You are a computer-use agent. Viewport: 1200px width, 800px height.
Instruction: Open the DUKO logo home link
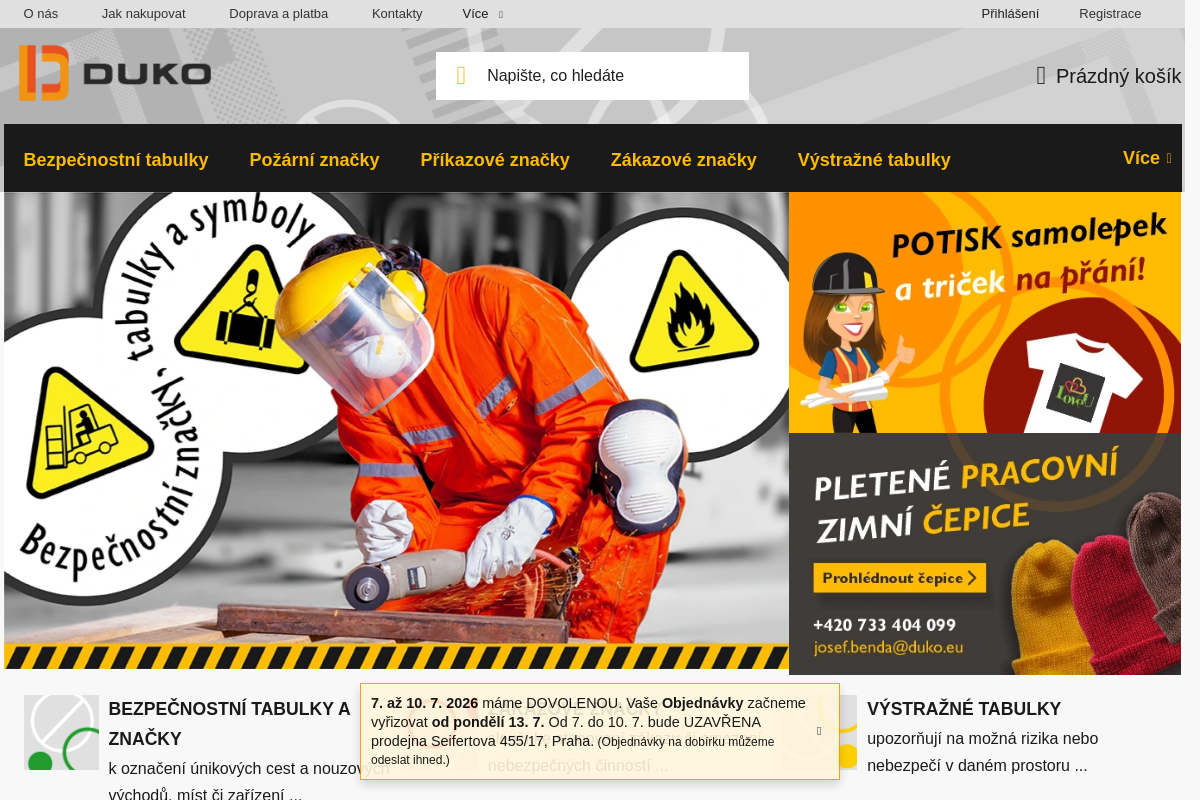(115, 73)
